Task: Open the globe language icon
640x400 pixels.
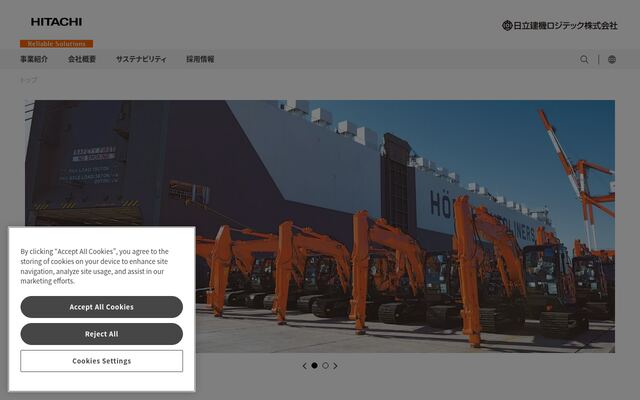Action: [612, 59]
